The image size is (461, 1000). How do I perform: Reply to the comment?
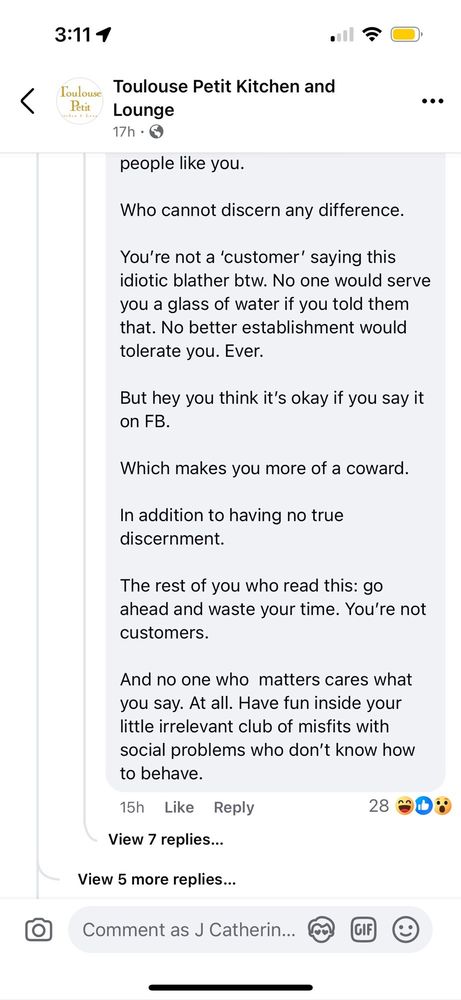coord(234,807)
